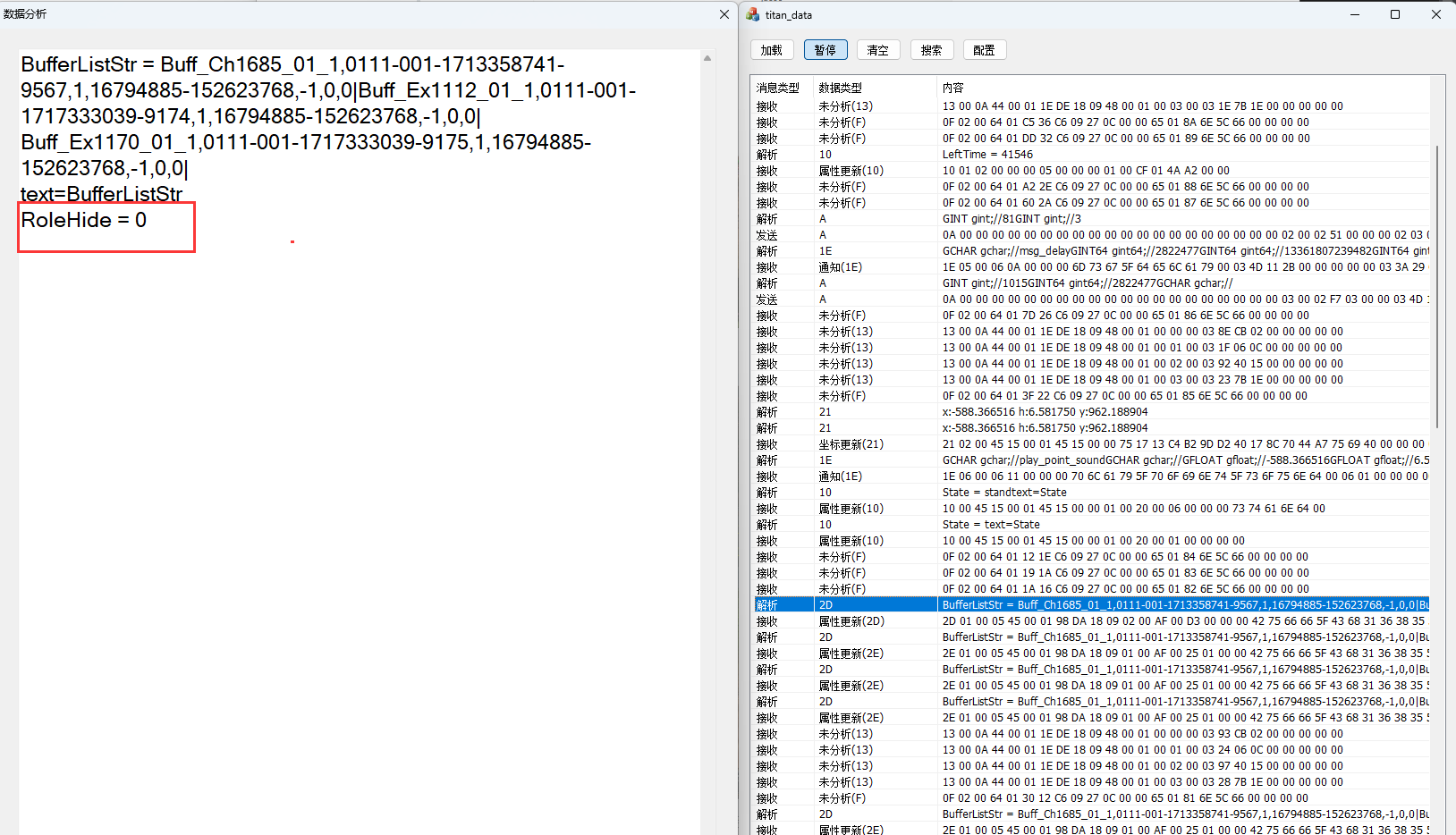Select the 未分析(F) row containing "60 2A C6 09"
This screenshot has width=1456, height=835.
click(1091, 203)
